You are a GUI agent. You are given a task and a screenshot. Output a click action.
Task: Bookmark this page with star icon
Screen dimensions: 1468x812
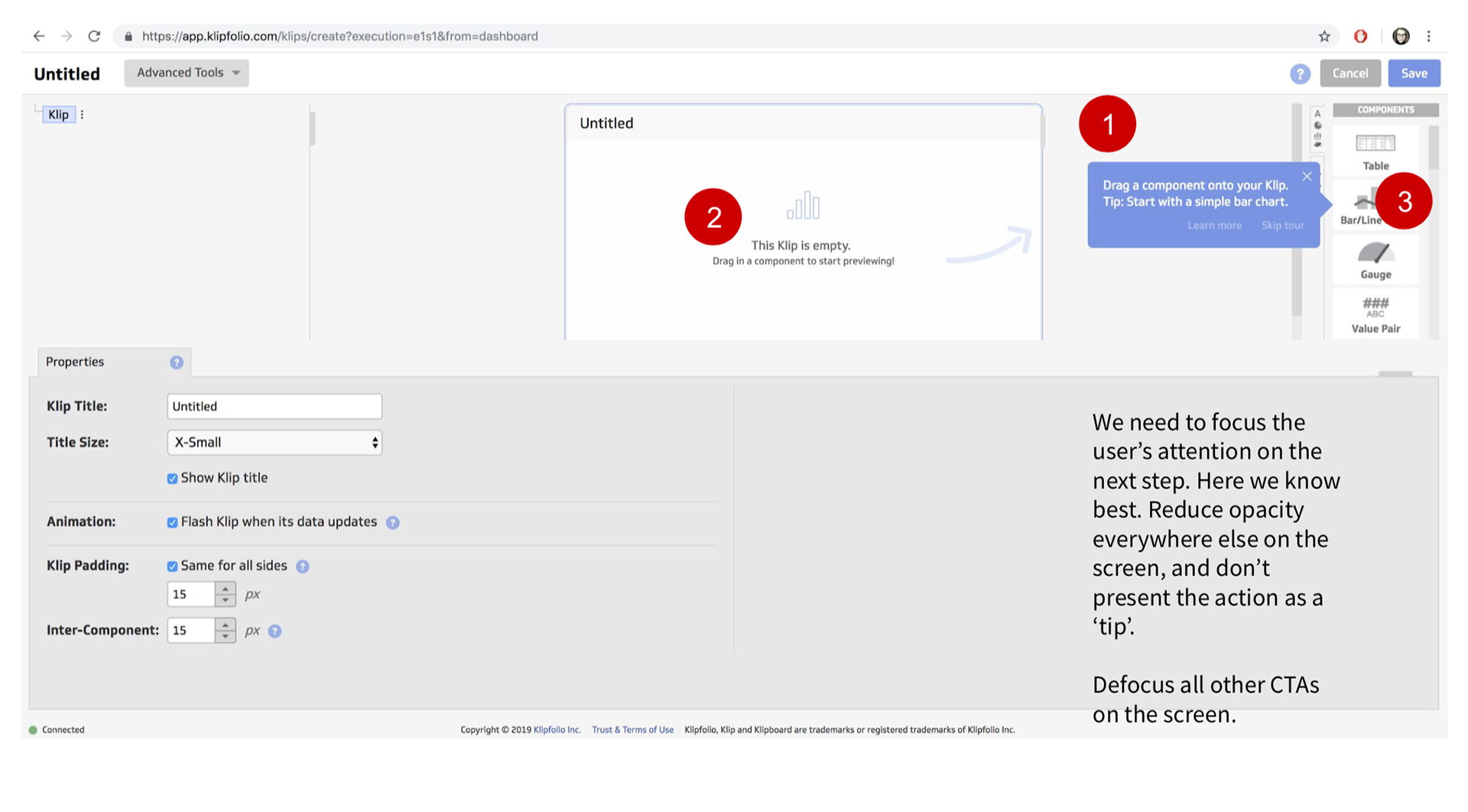point(1324,36)
